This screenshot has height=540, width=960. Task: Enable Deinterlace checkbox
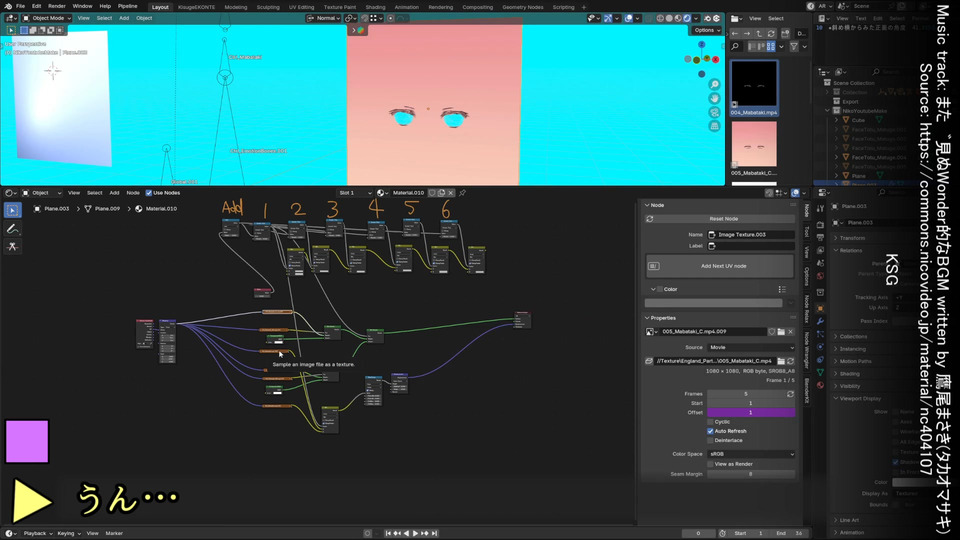(710, 440)
